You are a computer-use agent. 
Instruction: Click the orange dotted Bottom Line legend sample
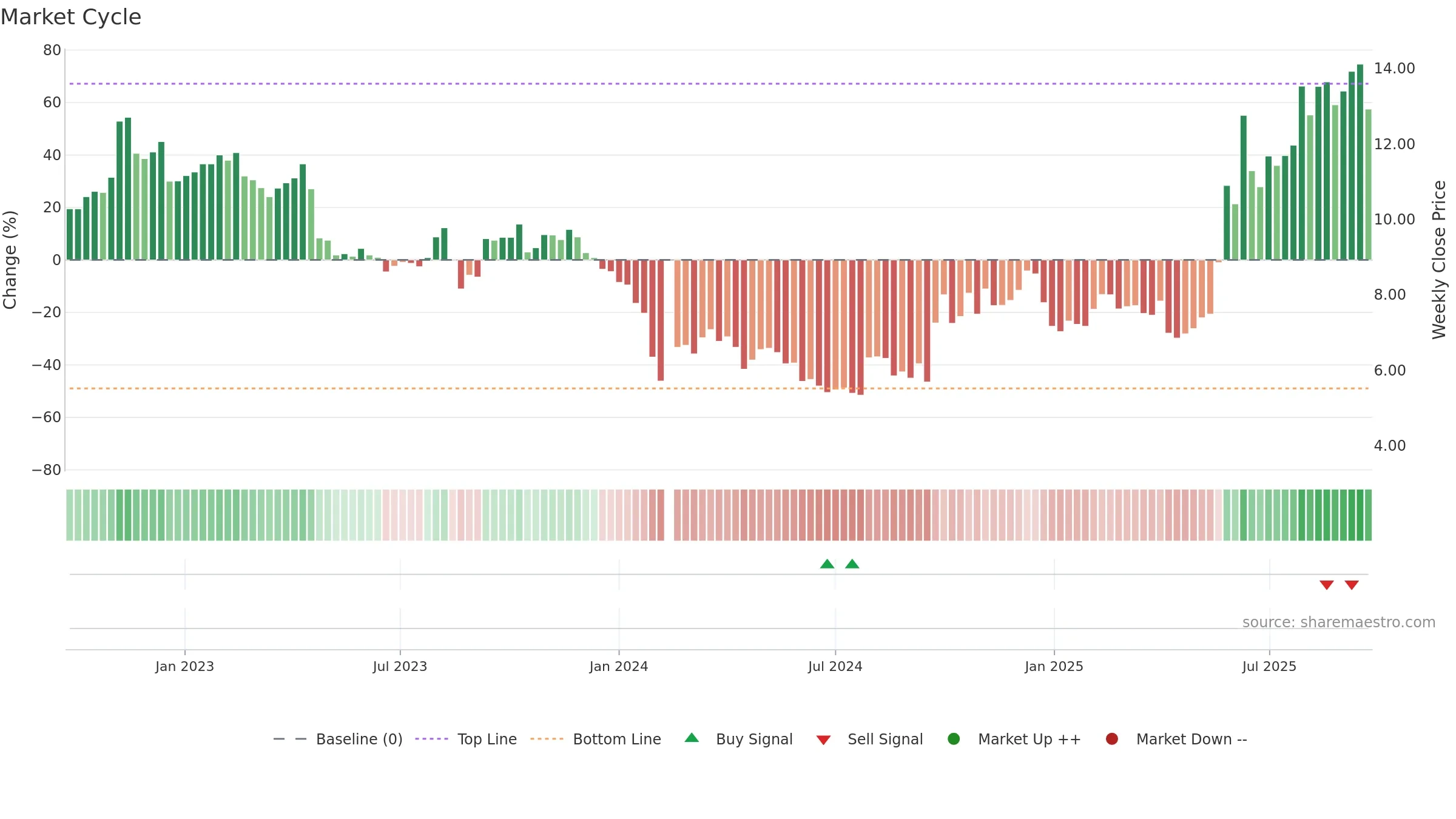[547, 739]
